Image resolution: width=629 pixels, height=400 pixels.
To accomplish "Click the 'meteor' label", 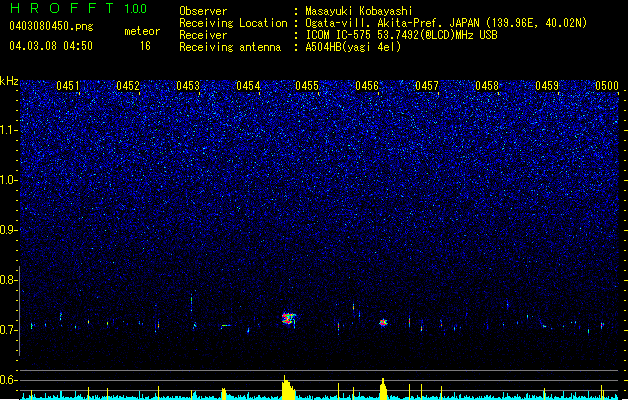I will 142,31.
